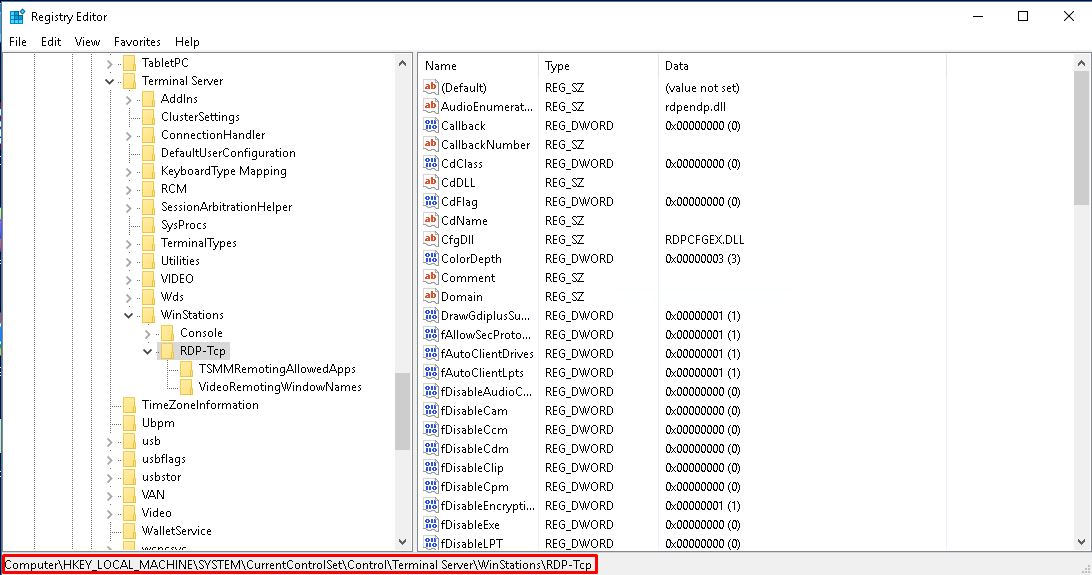This screenshot has width=1092, height=575.
Task: Click the Registry Editor app icon in title bar
Action: point(17,16)
